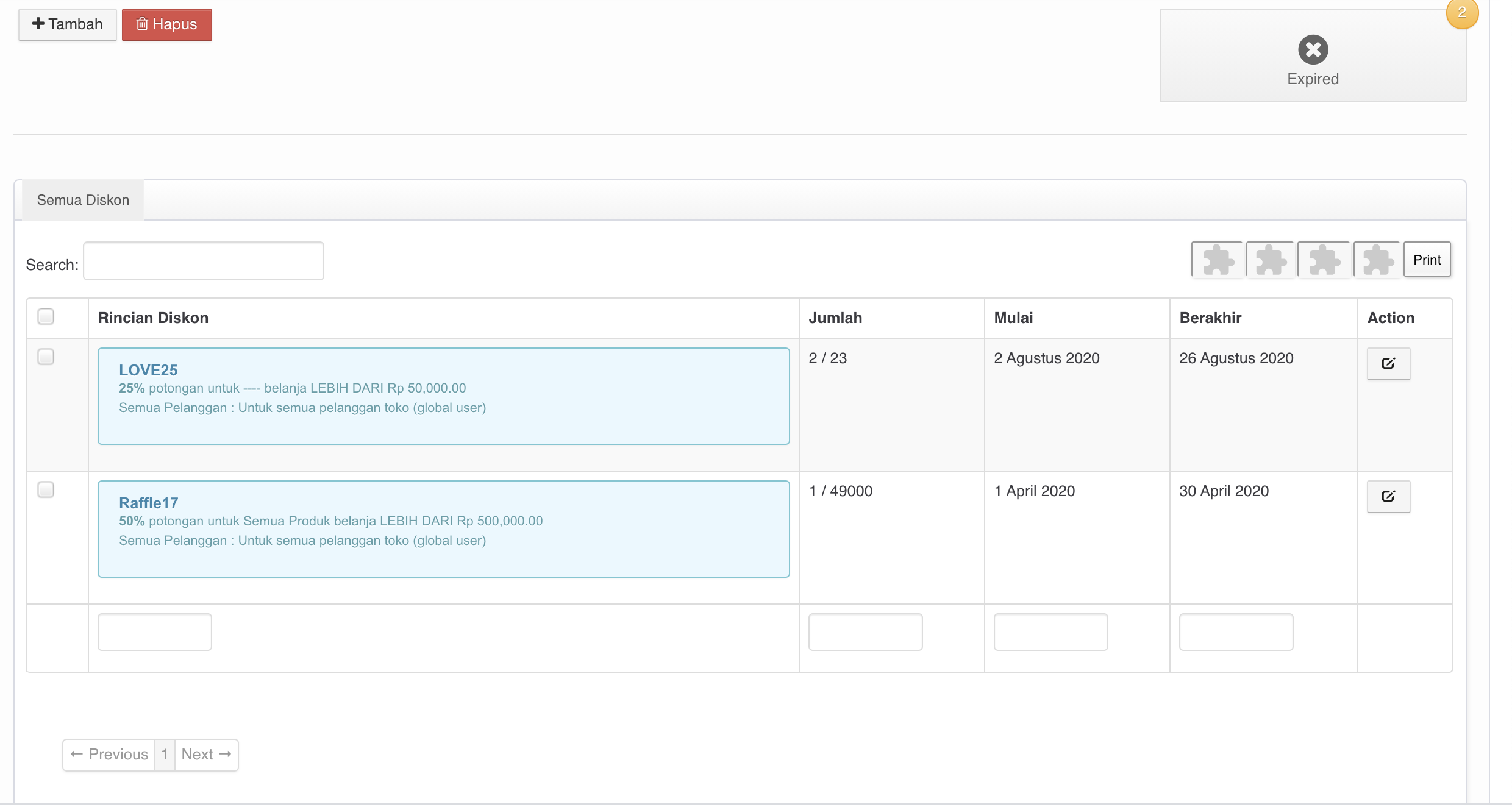
Task: Click first puzzle-piece export button
Action: (x=1218, y=260)
